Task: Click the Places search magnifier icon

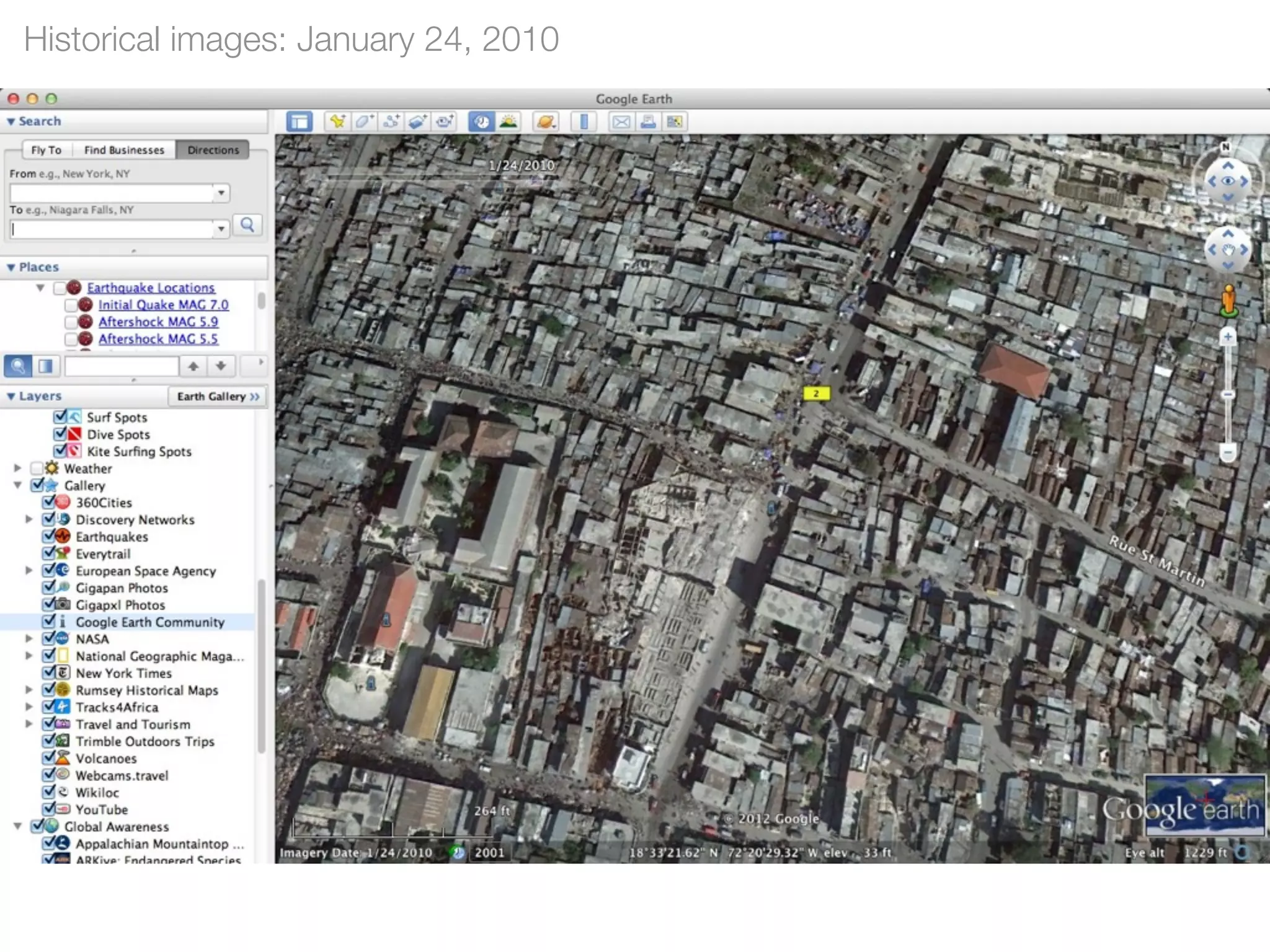Action: [x=18, y=366]
